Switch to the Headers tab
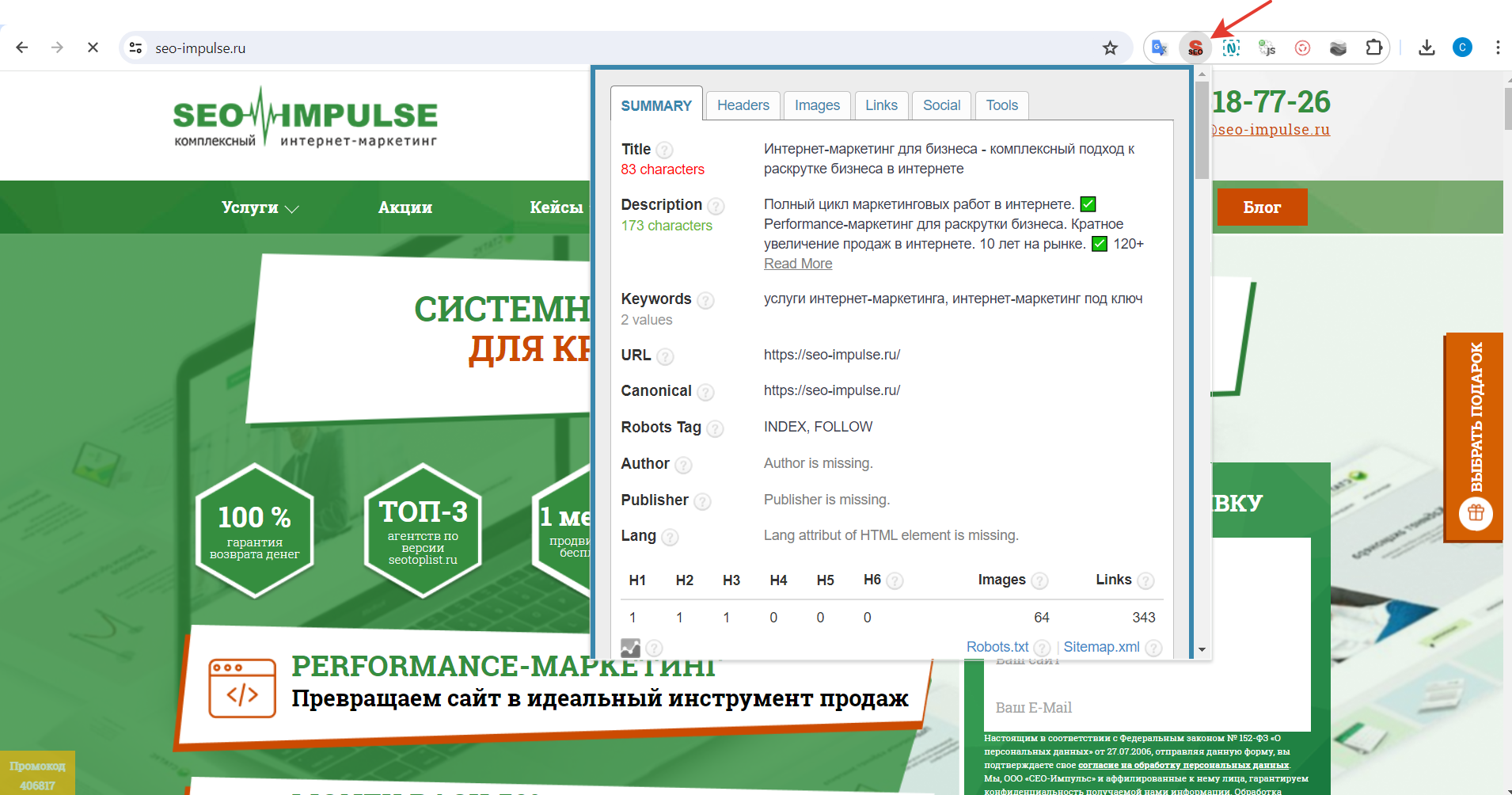Viewport: 1512px width, 795px height. point(743,105)
